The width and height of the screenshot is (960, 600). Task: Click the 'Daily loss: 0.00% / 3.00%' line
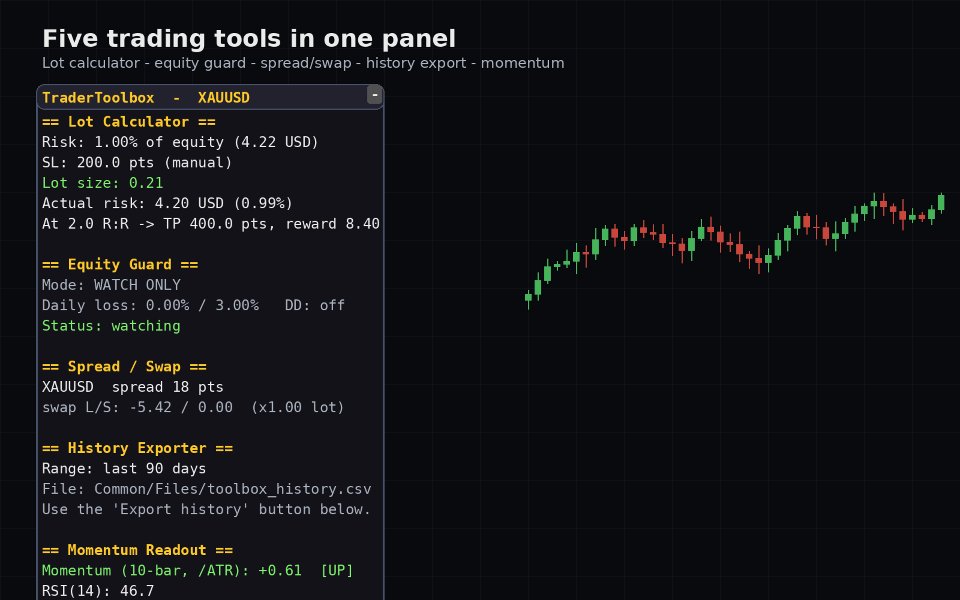tap(193, 305)
